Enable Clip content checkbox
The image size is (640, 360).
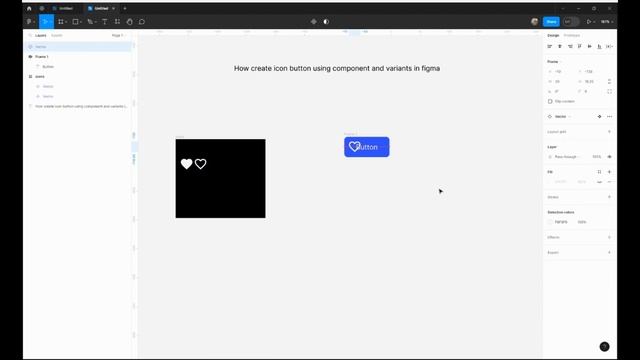(x=550, y=101)
